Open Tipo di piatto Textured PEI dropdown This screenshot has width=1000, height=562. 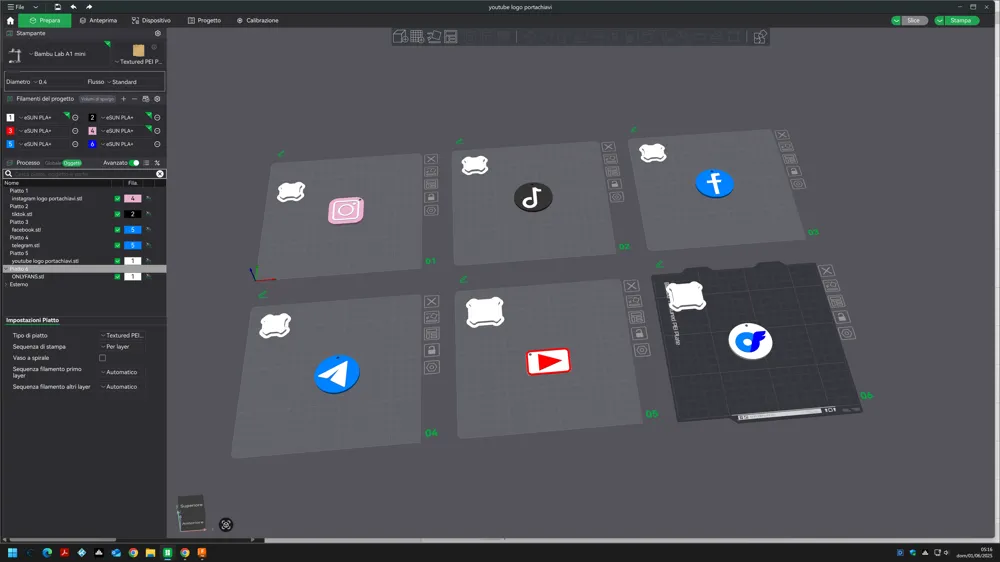coord(122,335)
